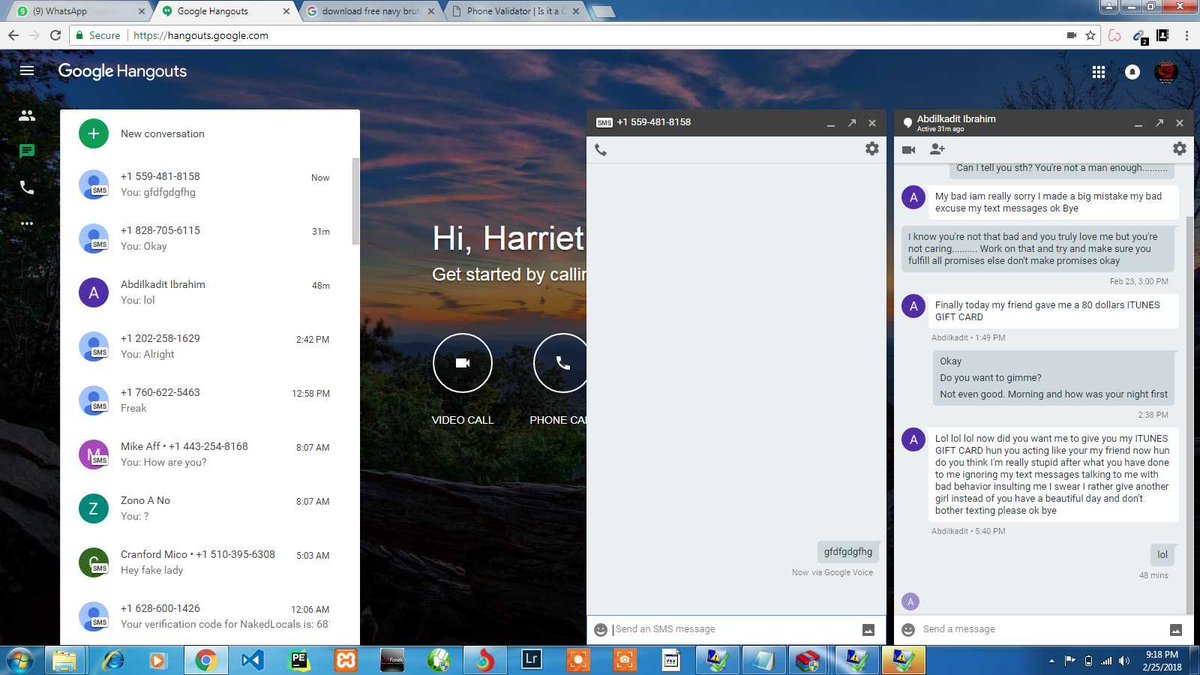The image size is (1200, 675).
Task: Open emoji picker in Abdilkadit chat
Action: pyautogui.click(x=908, y=630)
